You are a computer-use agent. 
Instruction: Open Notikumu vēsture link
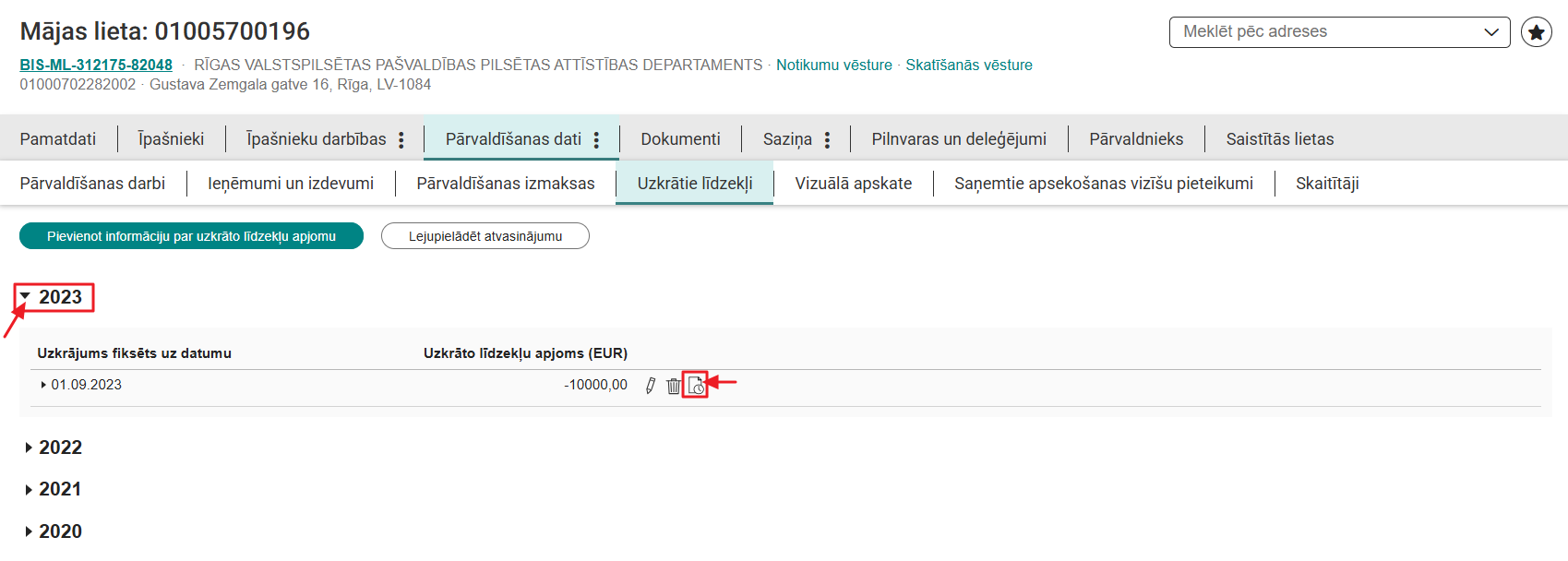(x=834, y=65)
